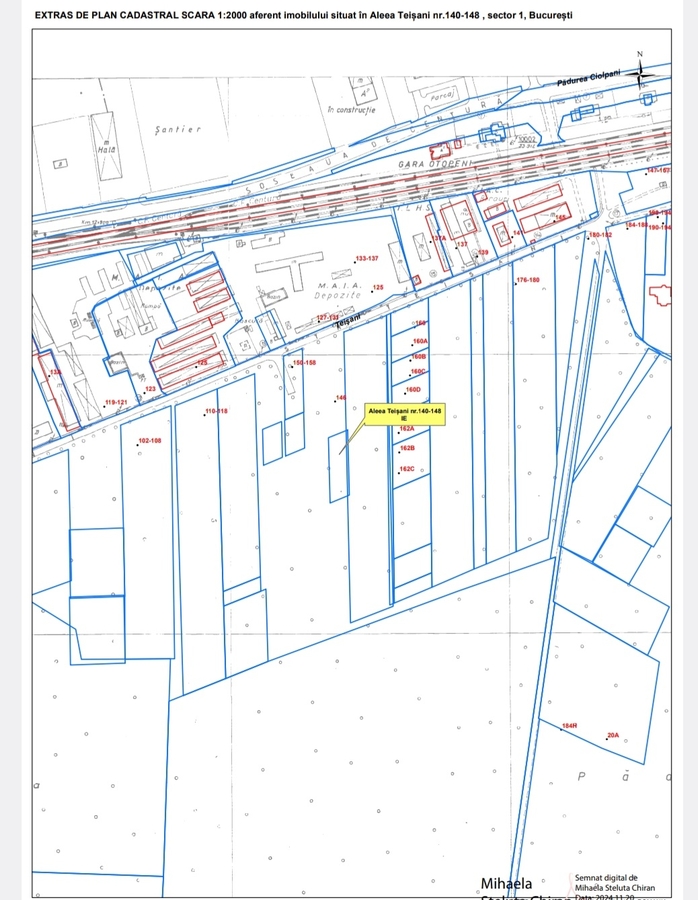Click parcel number '20A'

pyautogui.click(x=613, y=735)
